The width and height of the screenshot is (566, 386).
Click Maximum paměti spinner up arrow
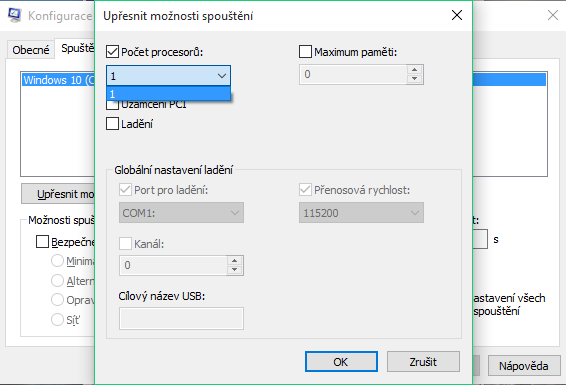point(414,70)
